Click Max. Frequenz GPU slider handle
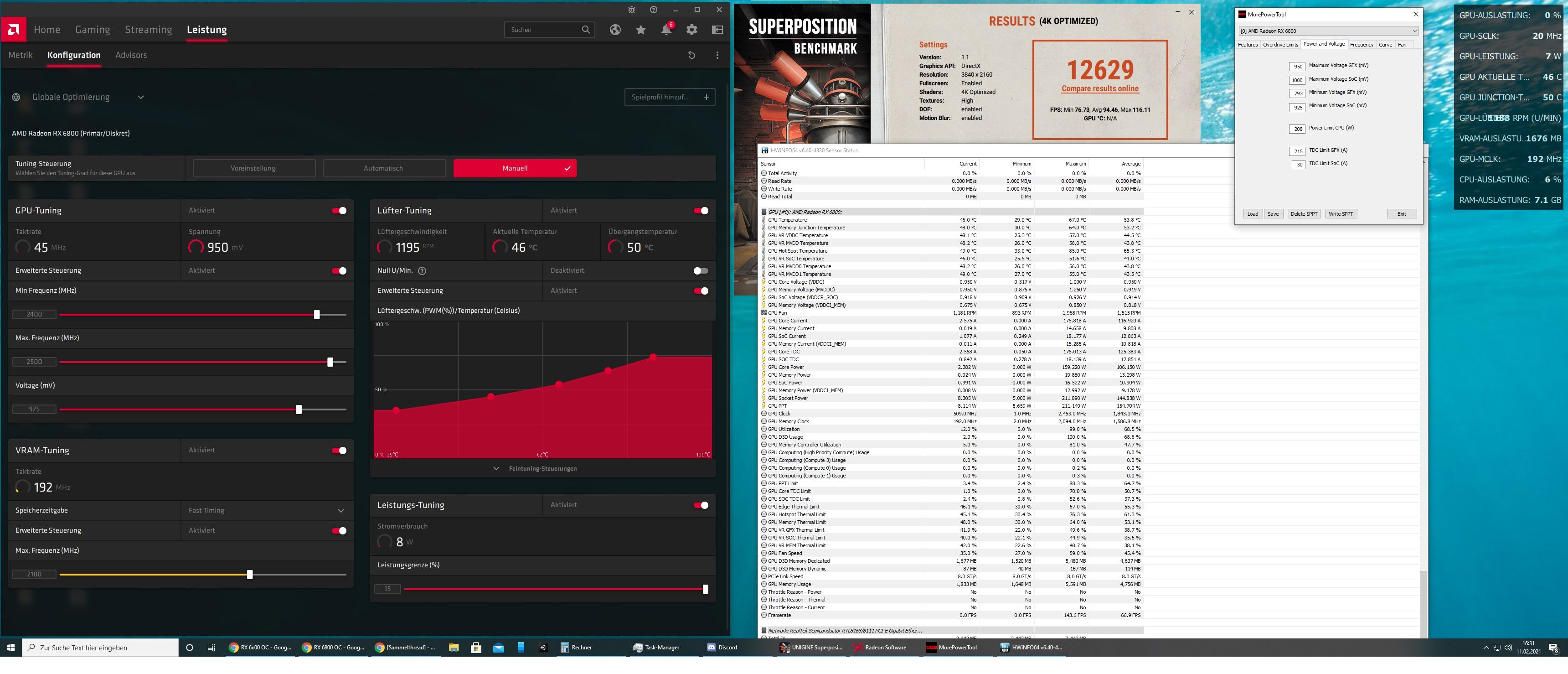This screenshot has height=674, width=1568. pyautogui.click(x=330, y=362)
